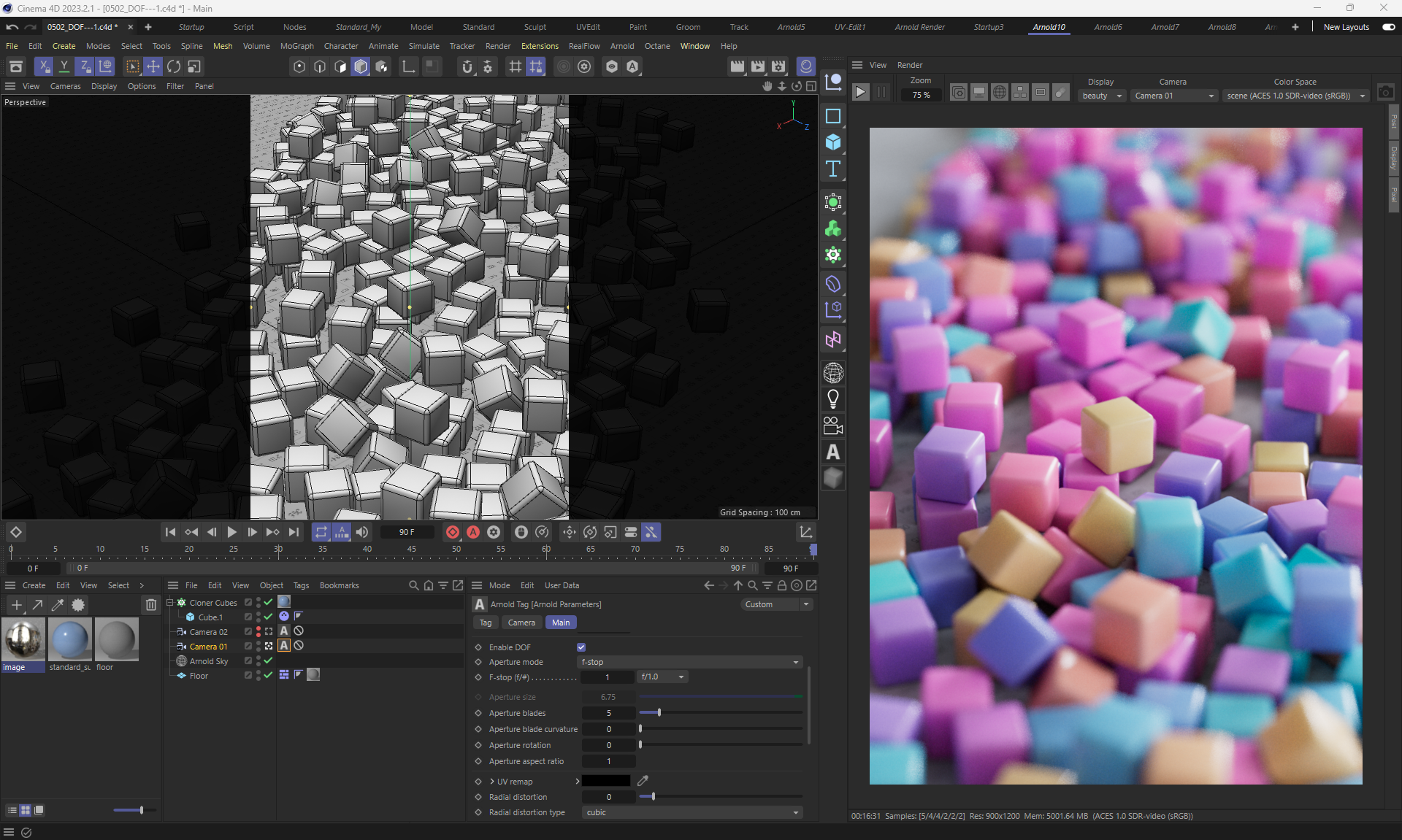Screen dimensions: 1402x840
Task: Open the Aperture mode f-stop dropdown
Action: coord(690,662)
